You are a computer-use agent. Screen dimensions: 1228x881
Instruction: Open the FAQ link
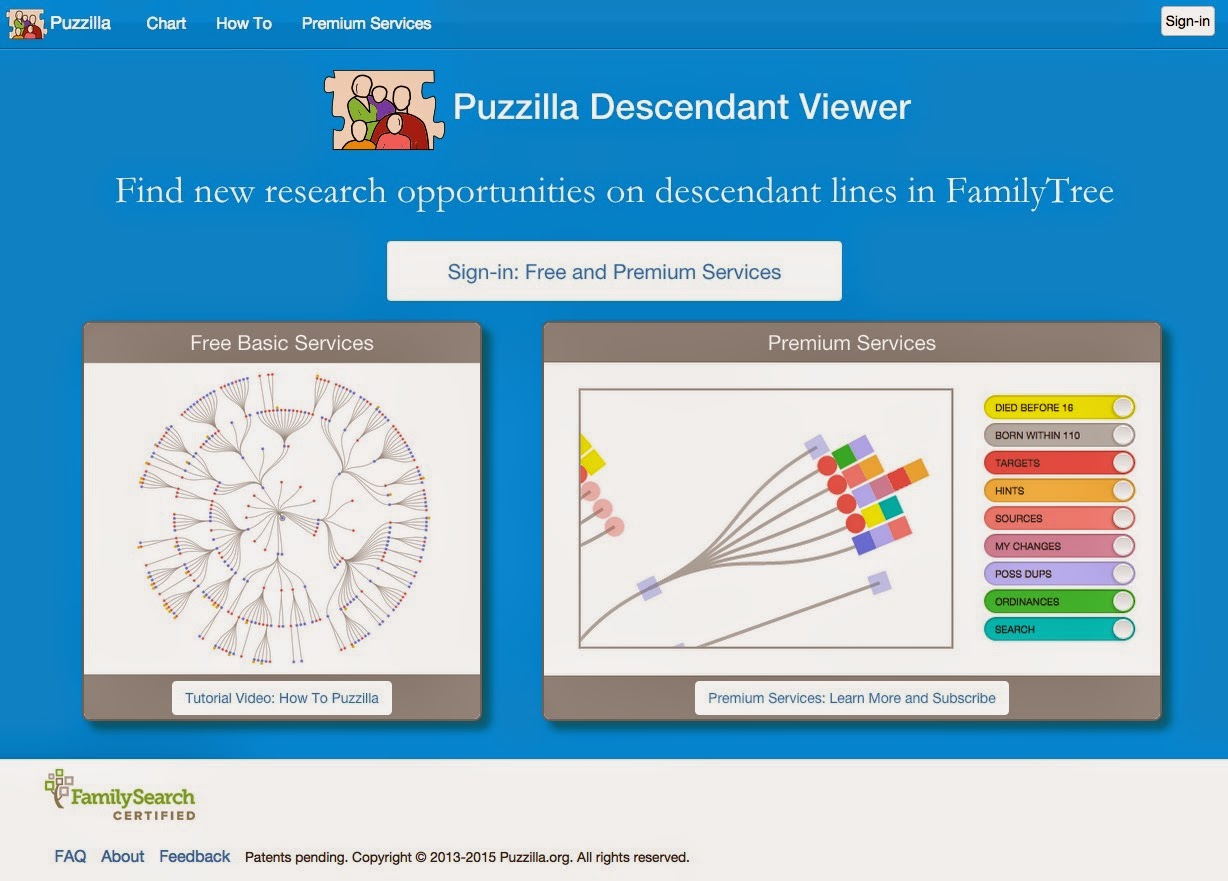pos(70,856)
